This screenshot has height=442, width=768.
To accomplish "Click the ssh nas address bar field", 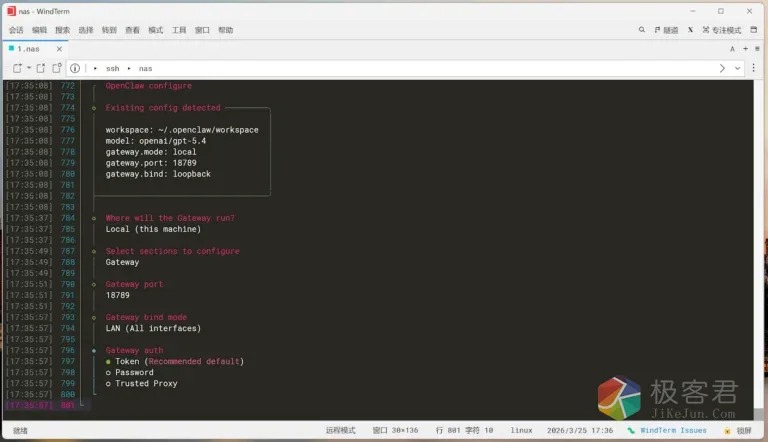I will point(400,68).
